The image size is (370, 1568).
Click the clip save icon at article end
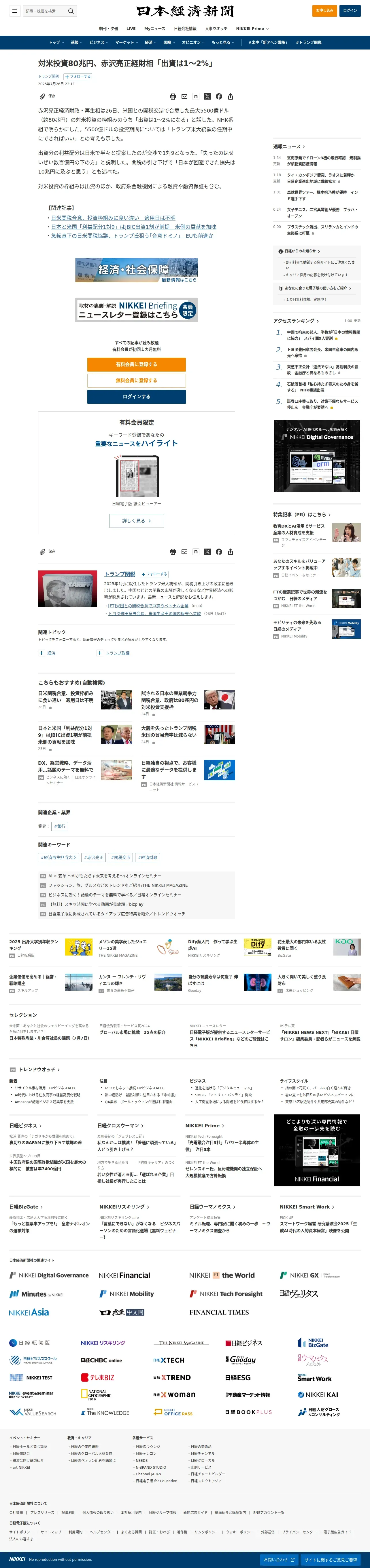[42, 551]
